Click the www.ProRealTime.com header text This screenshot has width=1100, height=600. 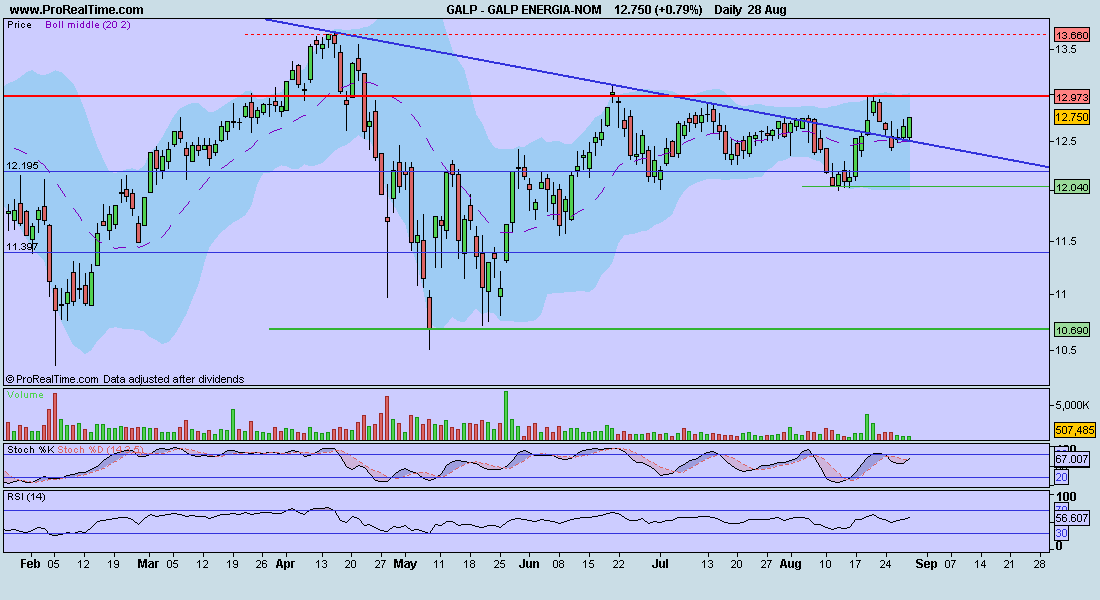click(76, 10)
